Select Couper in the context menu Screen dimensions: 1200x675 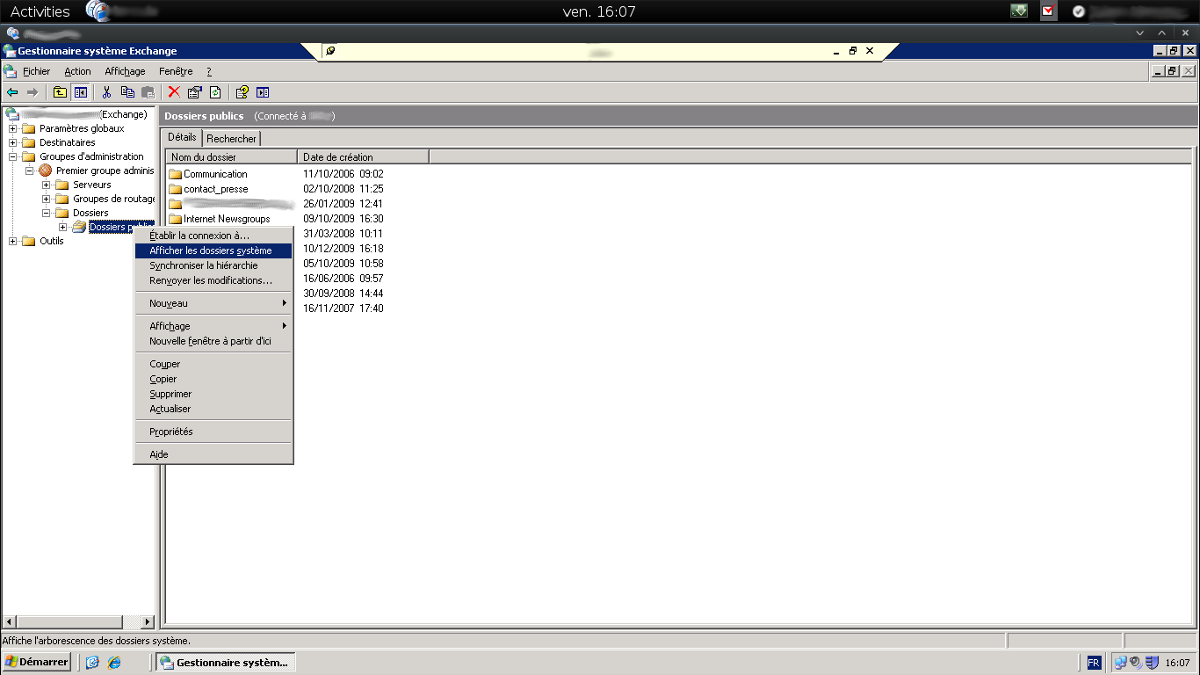pos(213,364)
